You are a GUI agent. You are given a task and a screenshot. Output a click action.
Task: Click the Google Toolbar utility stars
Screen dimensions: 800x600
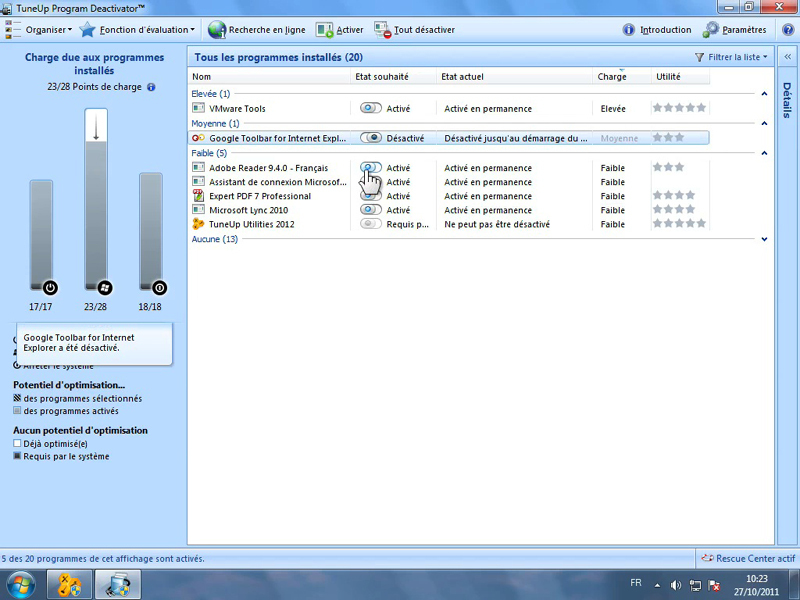[668, 137]
